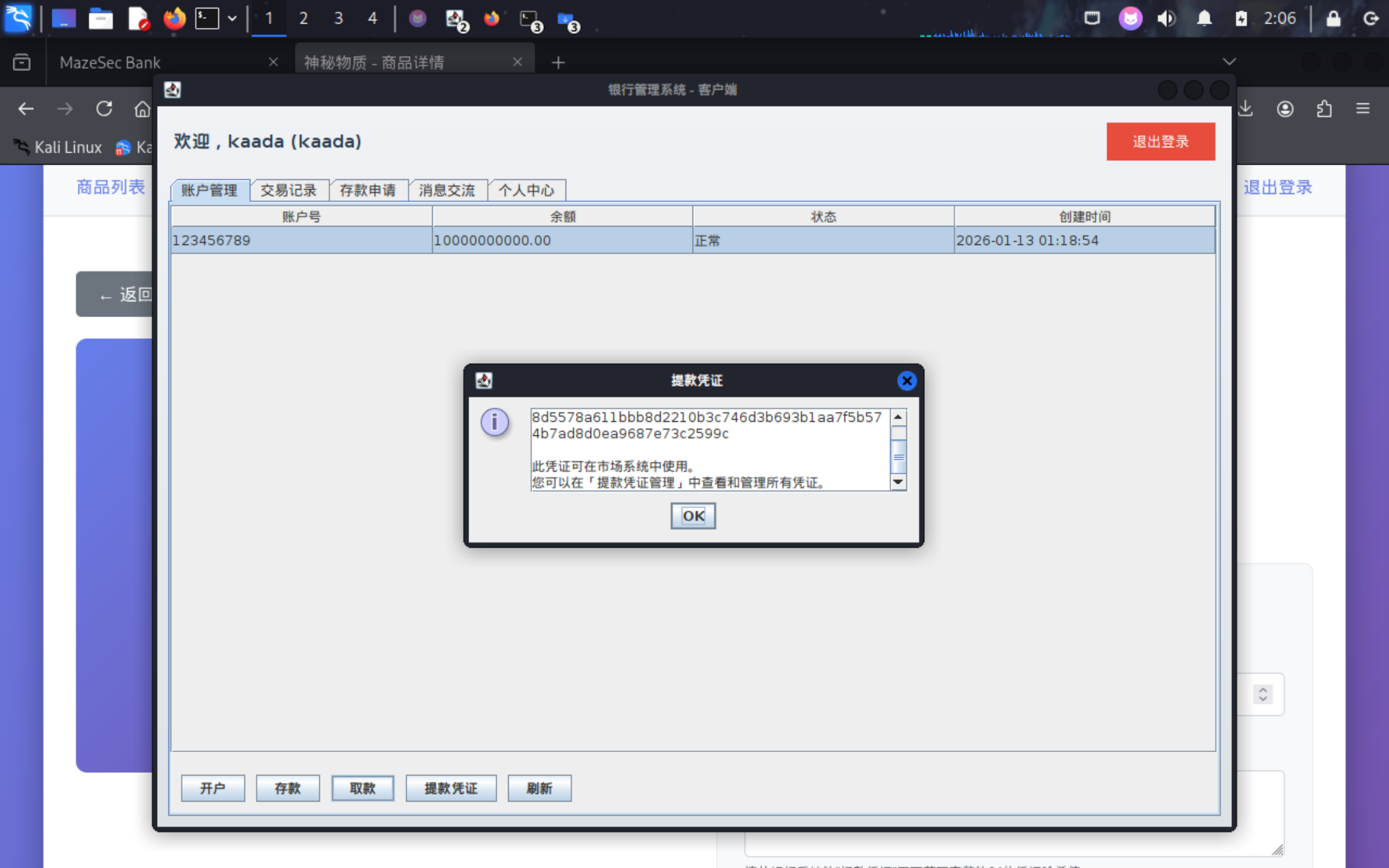The width and height of the screenshot is (1389, 868).
Task: Switch to the 交易记录 tab
Action: pyautogui.click(x=289, y=190)
